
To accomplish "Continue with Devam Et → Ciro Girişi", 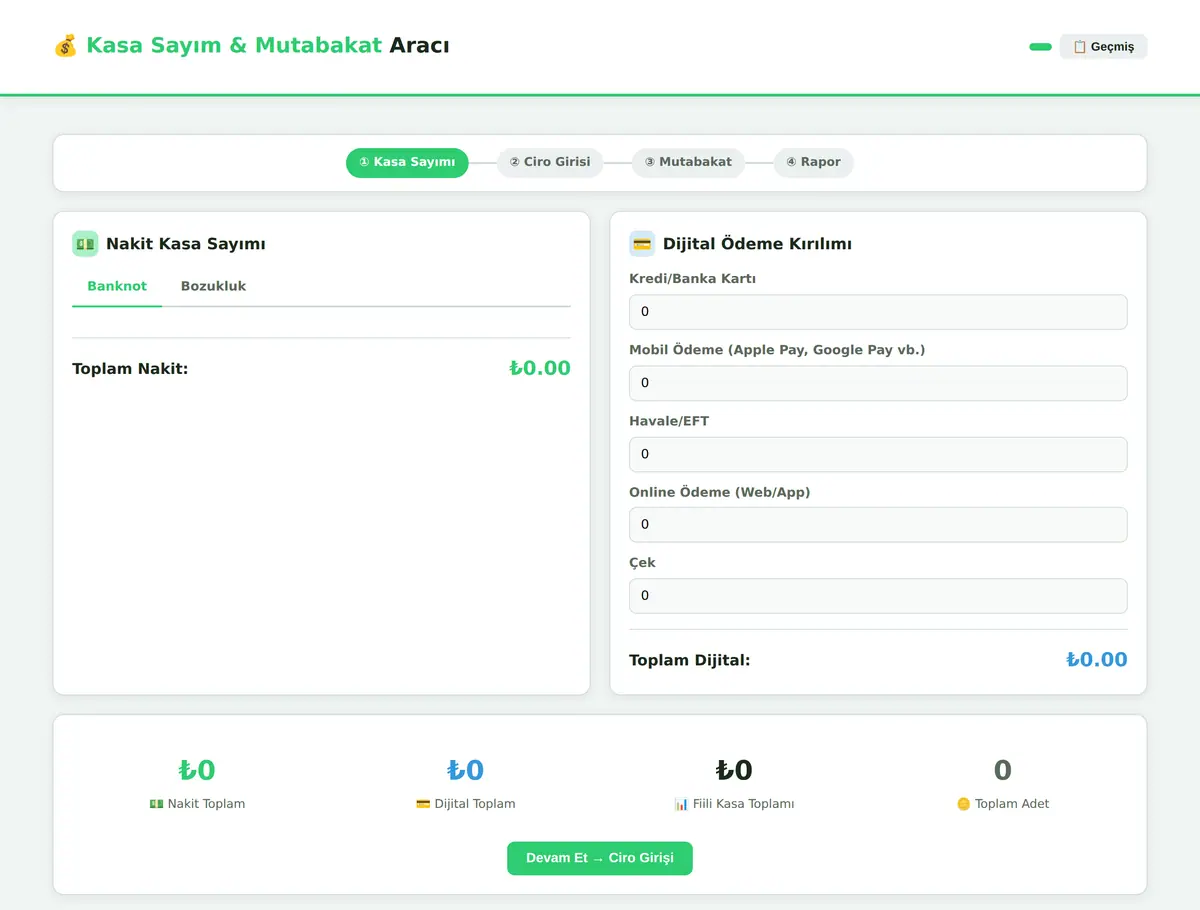I will (600, 858).
